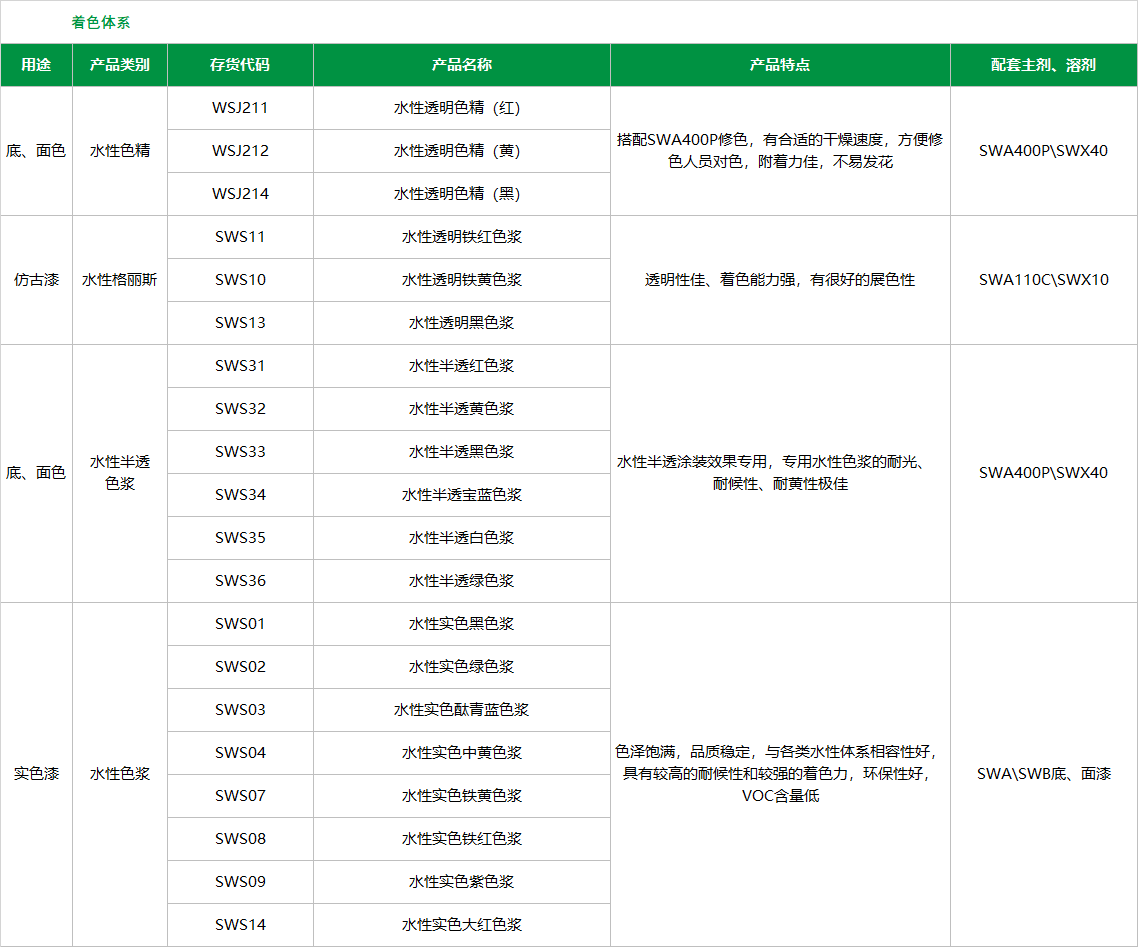Viewport: 1138px width, 947px height.
Task: Click the 水性色浆 category cell
Action: click(x=120, y=774)
